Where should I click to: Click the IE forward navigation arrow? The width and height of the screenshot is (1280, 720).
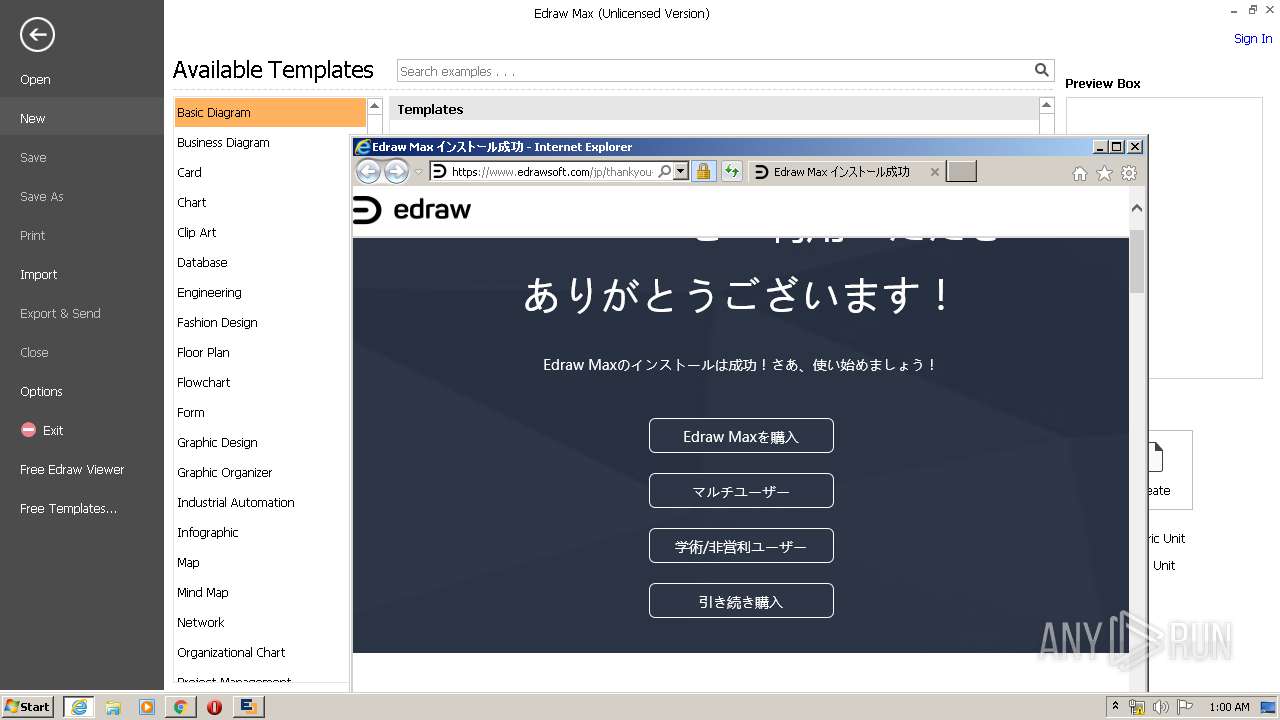(396, 172)
